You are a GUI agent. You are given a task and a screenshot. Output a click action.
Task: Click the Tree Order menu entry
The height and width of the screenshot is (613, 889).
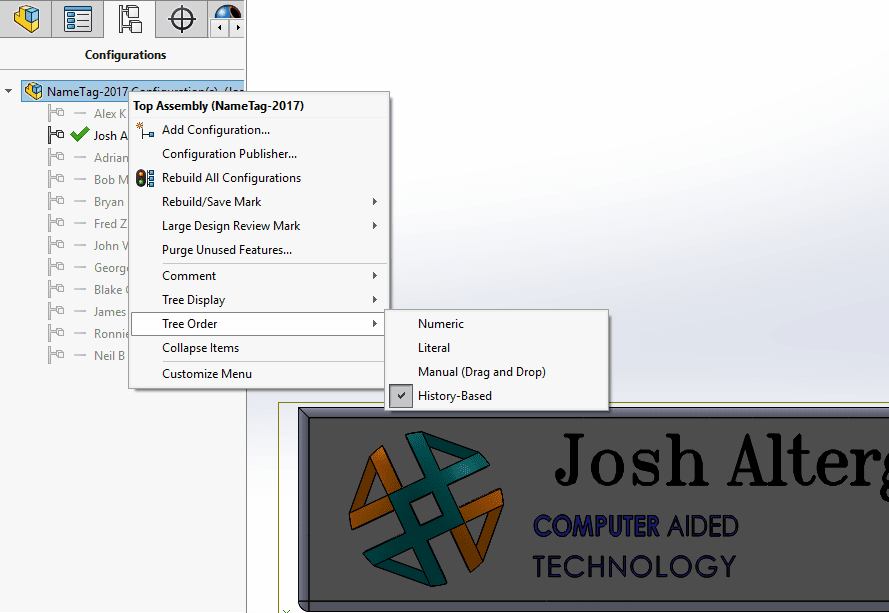(258, 324)
